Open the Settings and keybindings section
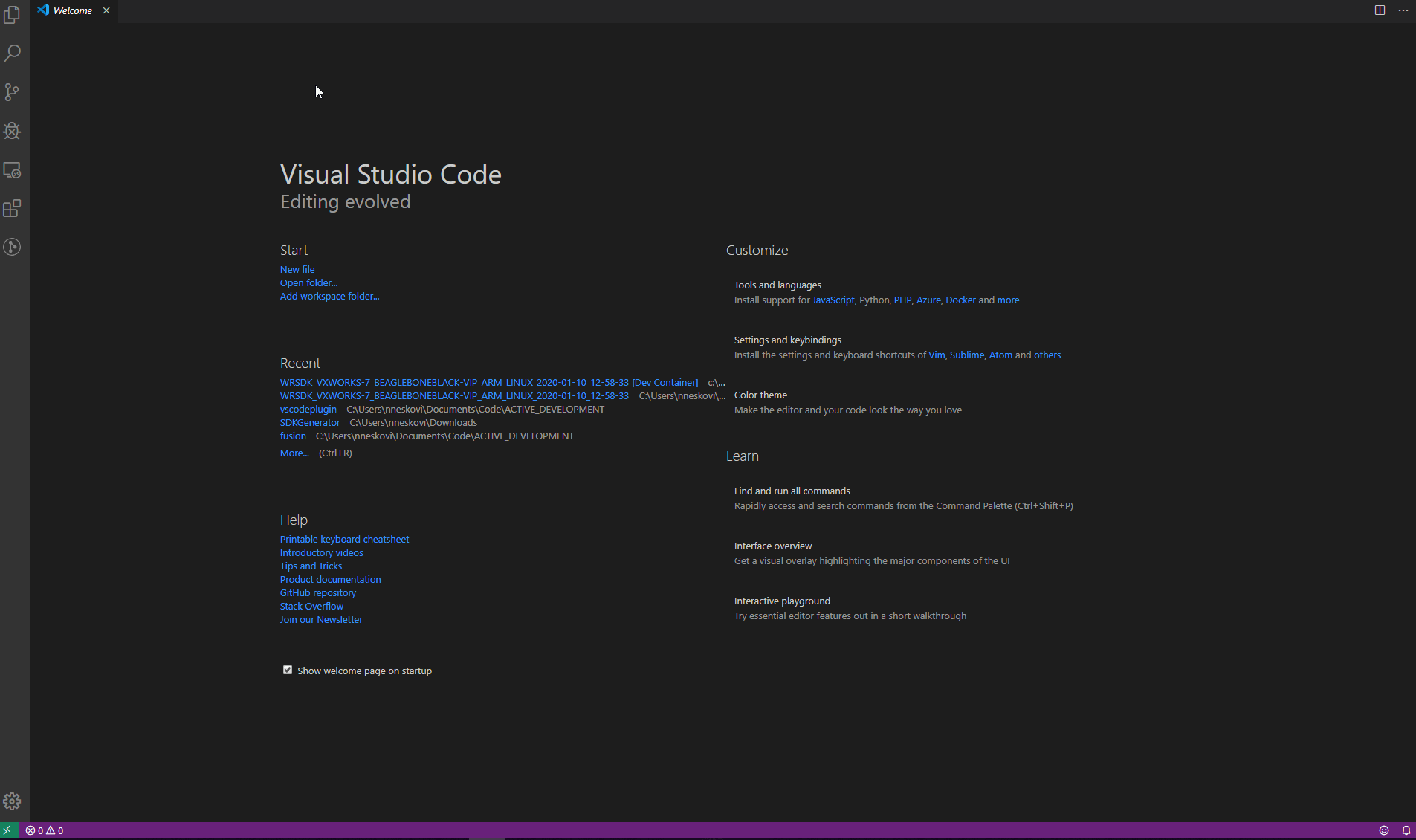 788,340
